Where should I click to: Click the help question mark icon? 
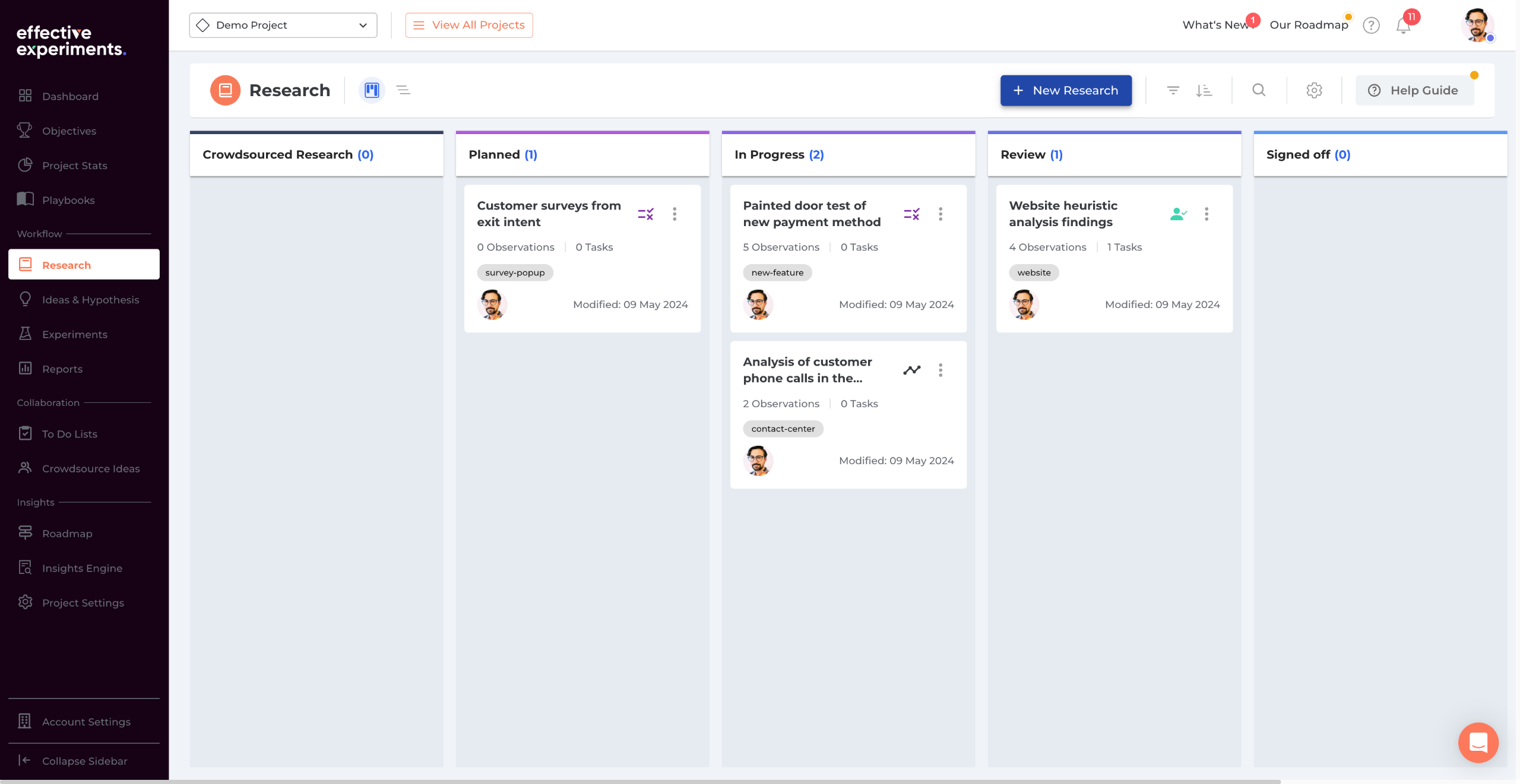[1371, 26]
